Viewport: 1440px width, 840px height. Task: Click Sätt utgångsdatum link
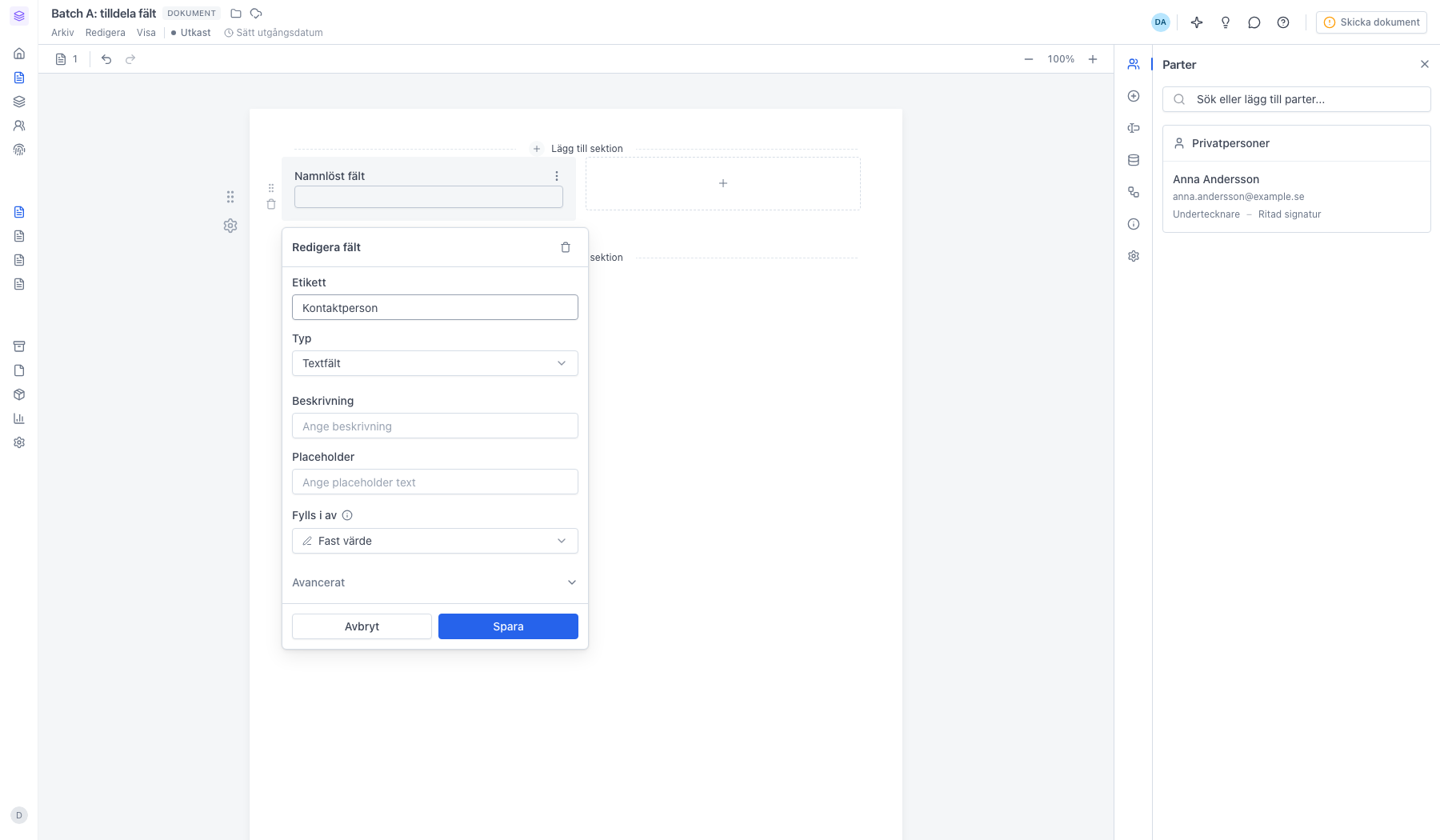[274, 33]
